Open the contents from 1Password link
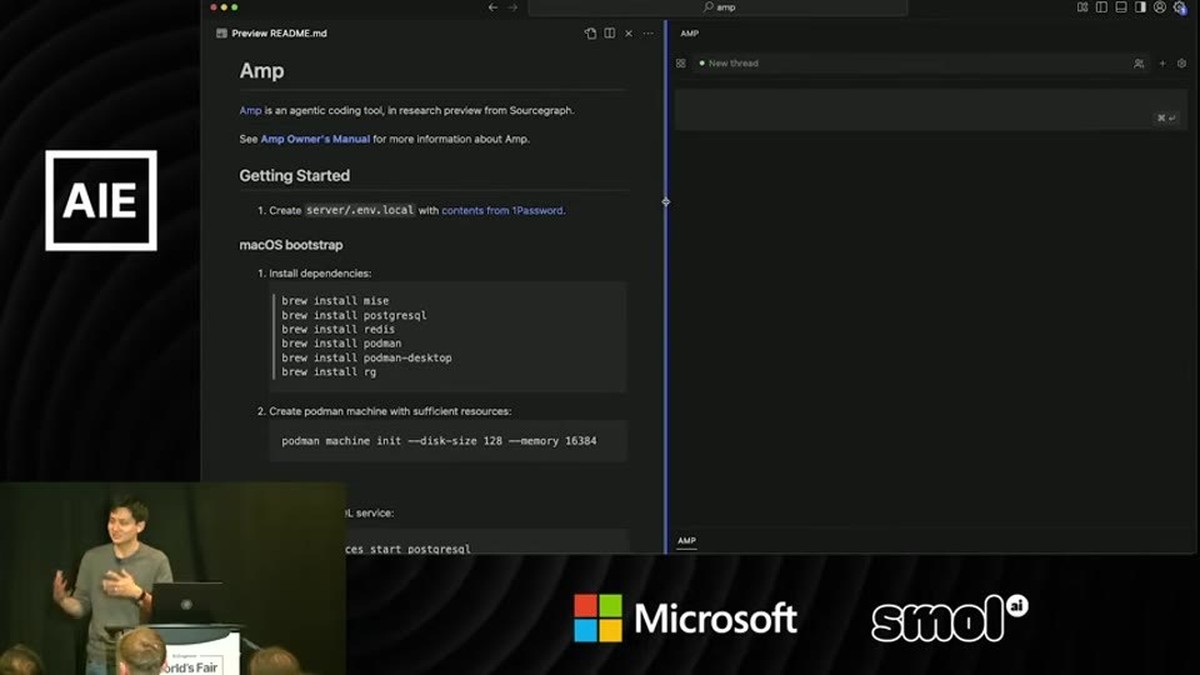 [502, 211]
